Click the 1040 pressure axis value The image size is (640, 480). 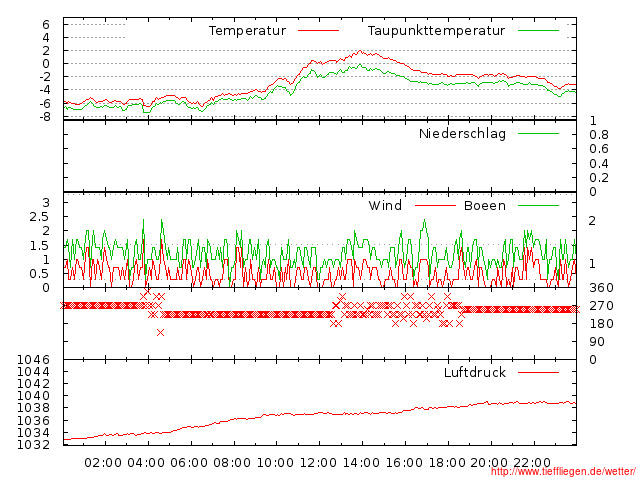coord(33,396)
